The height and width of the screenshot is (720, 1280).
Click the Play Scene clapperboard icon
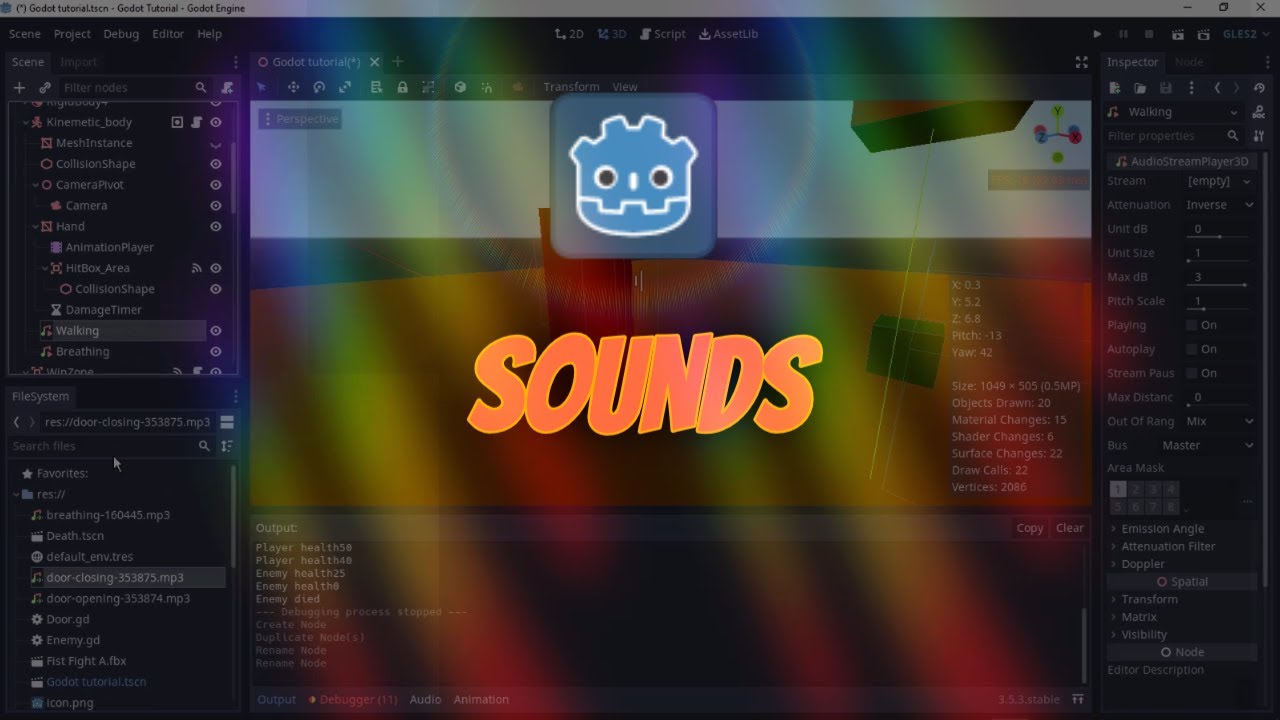click(x=1177, y=34)
